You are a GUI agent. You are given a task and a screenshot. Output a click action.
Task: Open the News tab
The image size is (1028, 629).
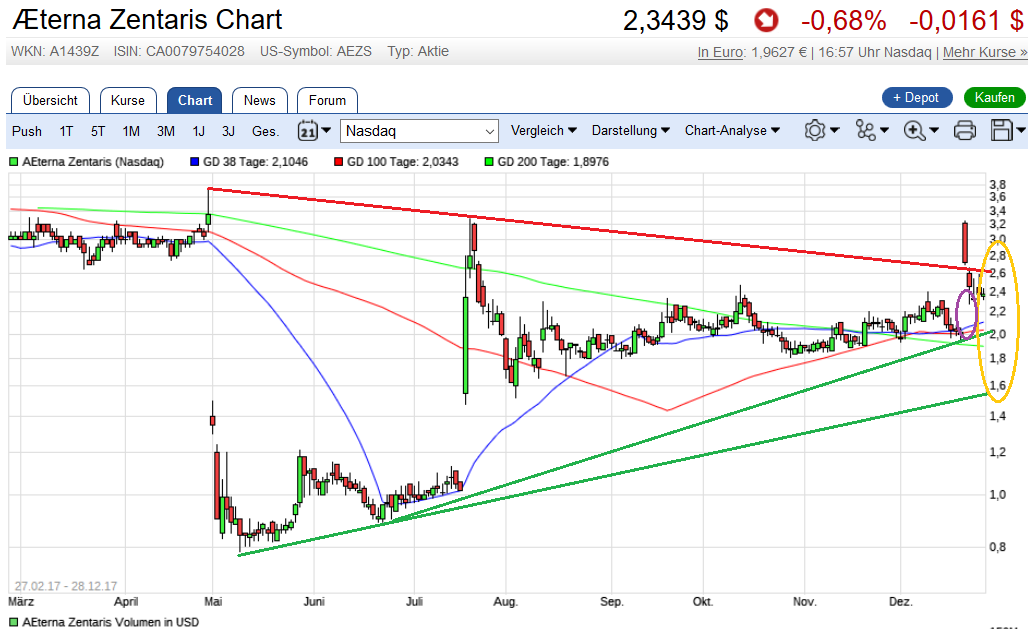pos(260,100)
